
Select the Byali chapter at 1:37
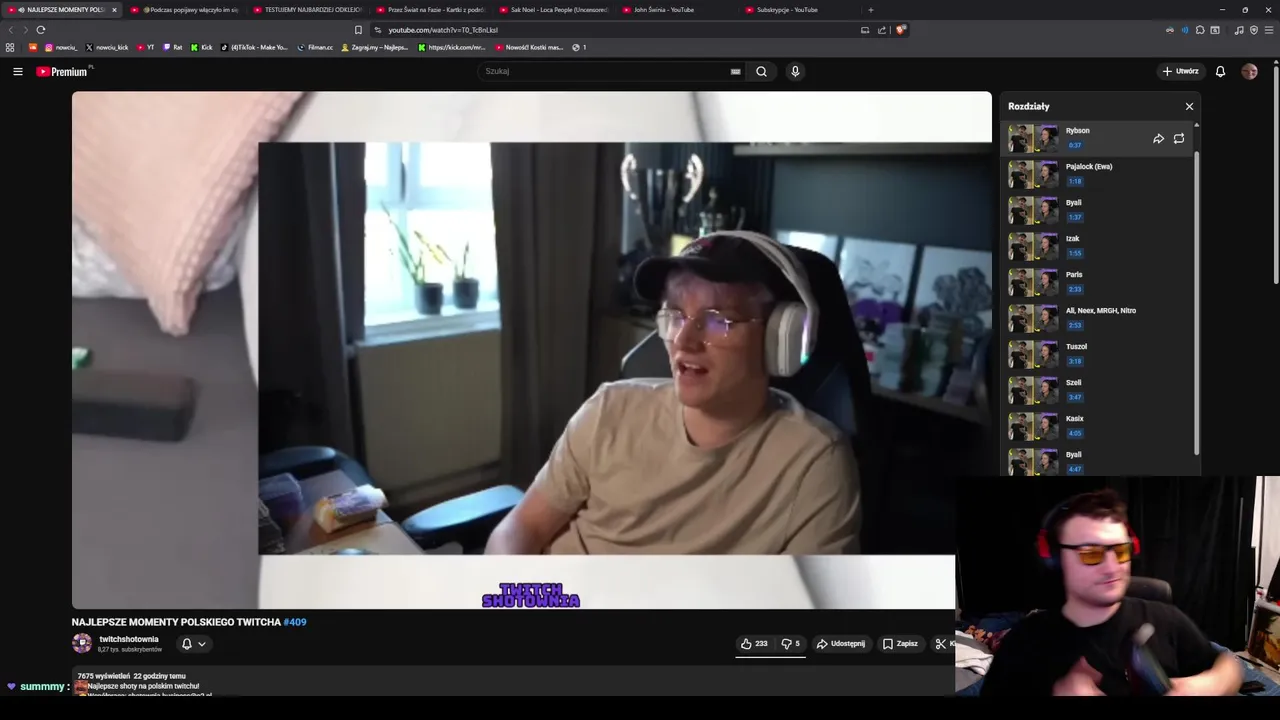tap(1098, 210)
